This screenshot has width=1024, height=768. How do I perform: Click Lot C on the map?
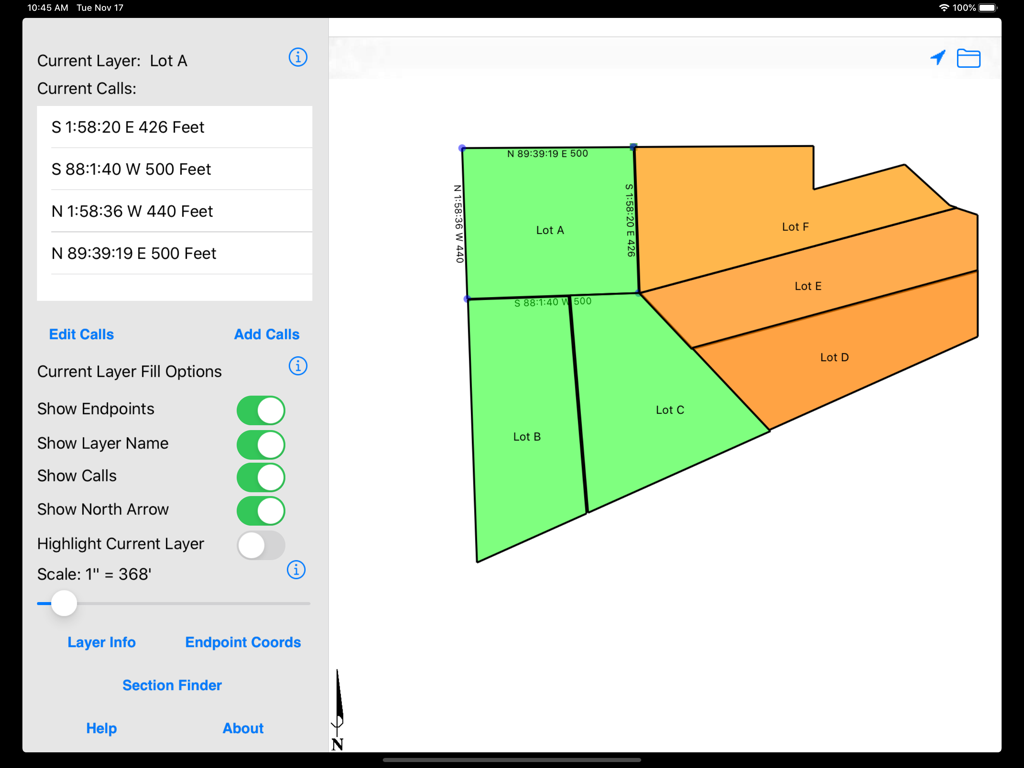point(668,410)
